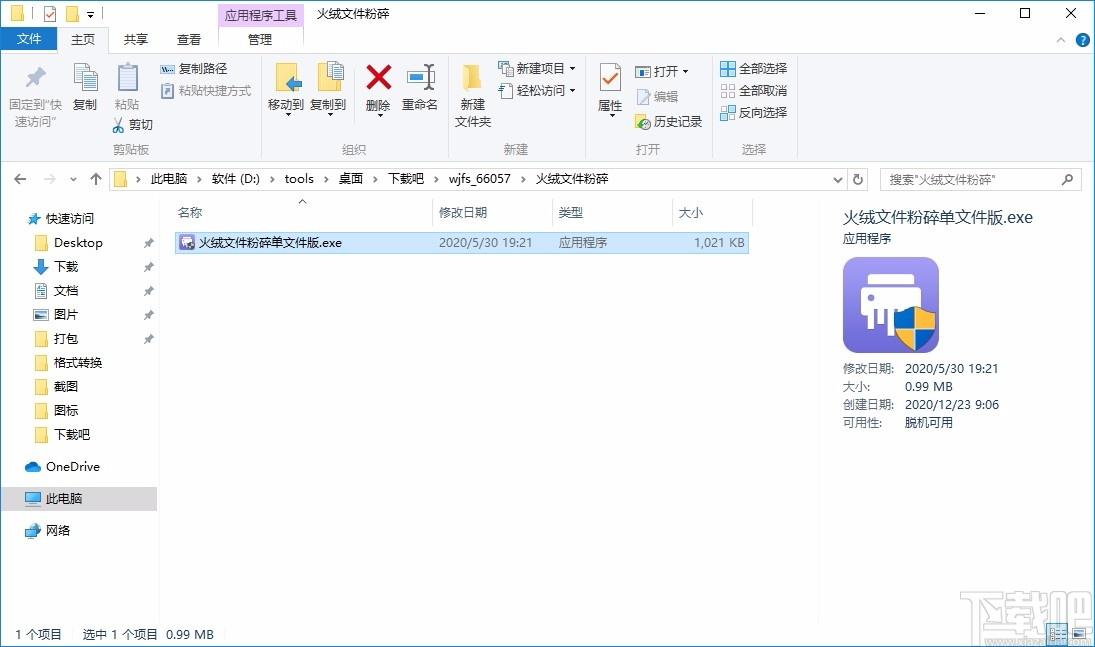Open the recent locations dropdown arrow

[73, 180]
